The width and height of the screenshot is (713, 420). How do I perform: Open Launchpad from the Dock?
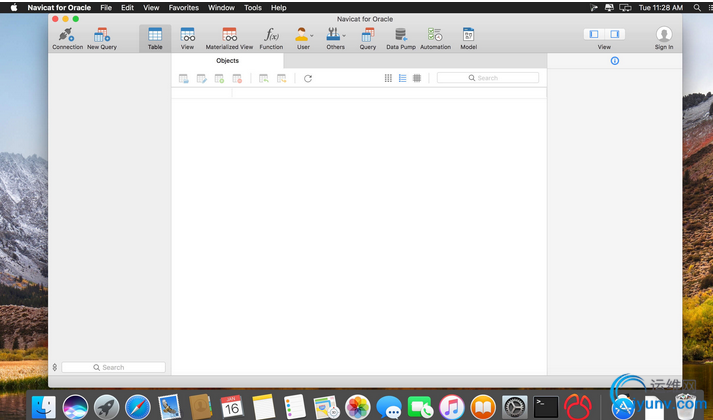tap(106, 406)
